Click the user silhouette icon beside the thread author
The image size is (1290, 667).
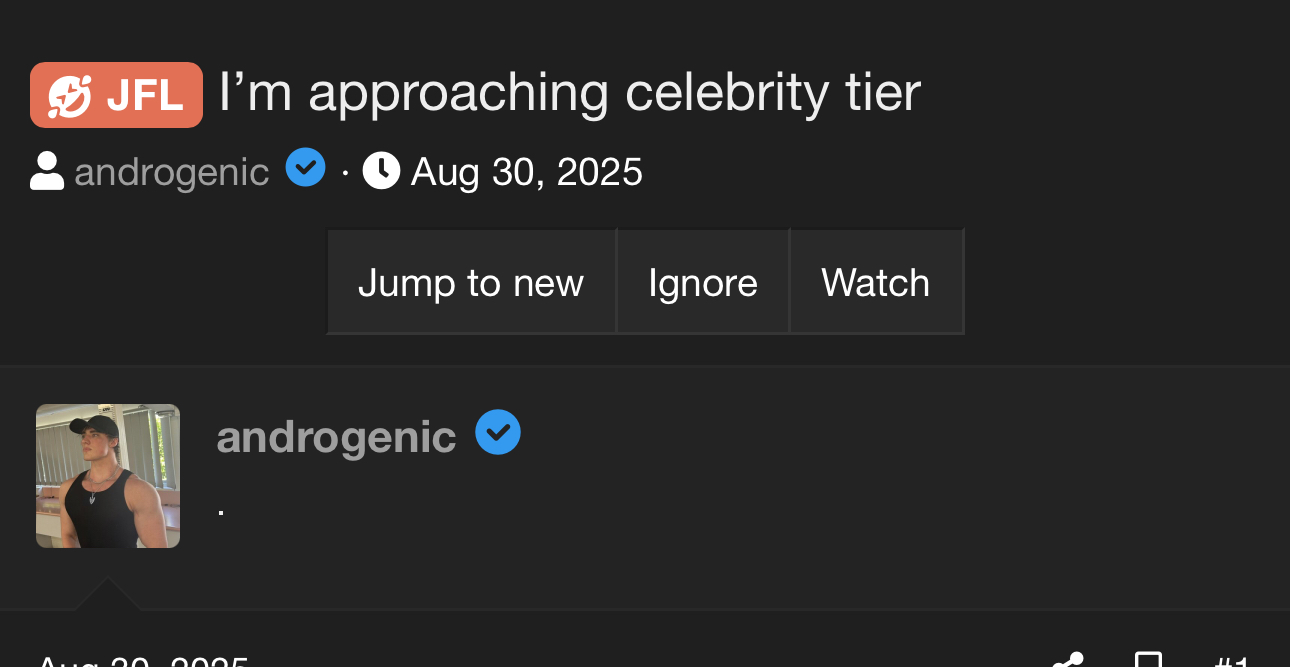click(47, 172)
